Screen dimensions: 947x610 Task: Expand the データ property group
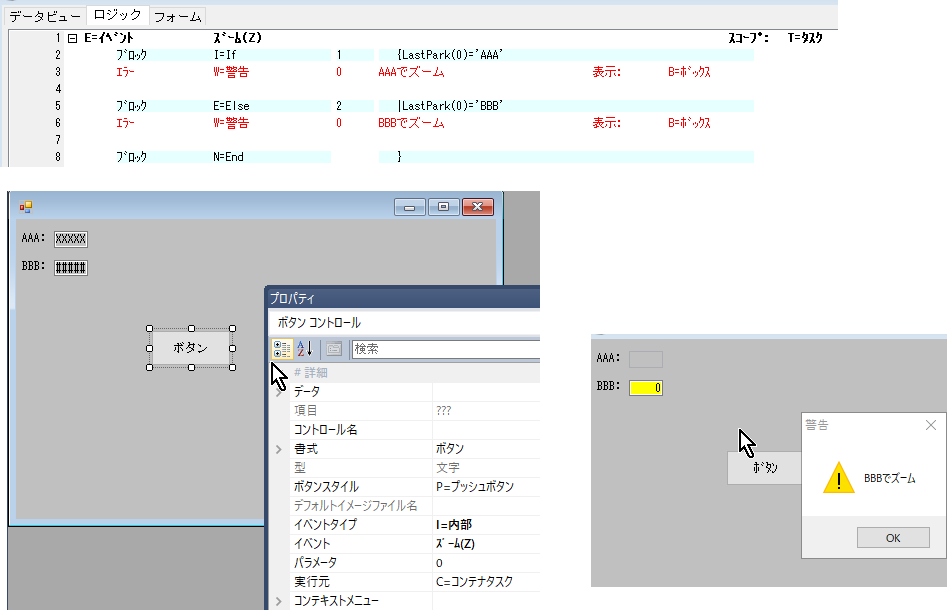[x=279, y=392]
